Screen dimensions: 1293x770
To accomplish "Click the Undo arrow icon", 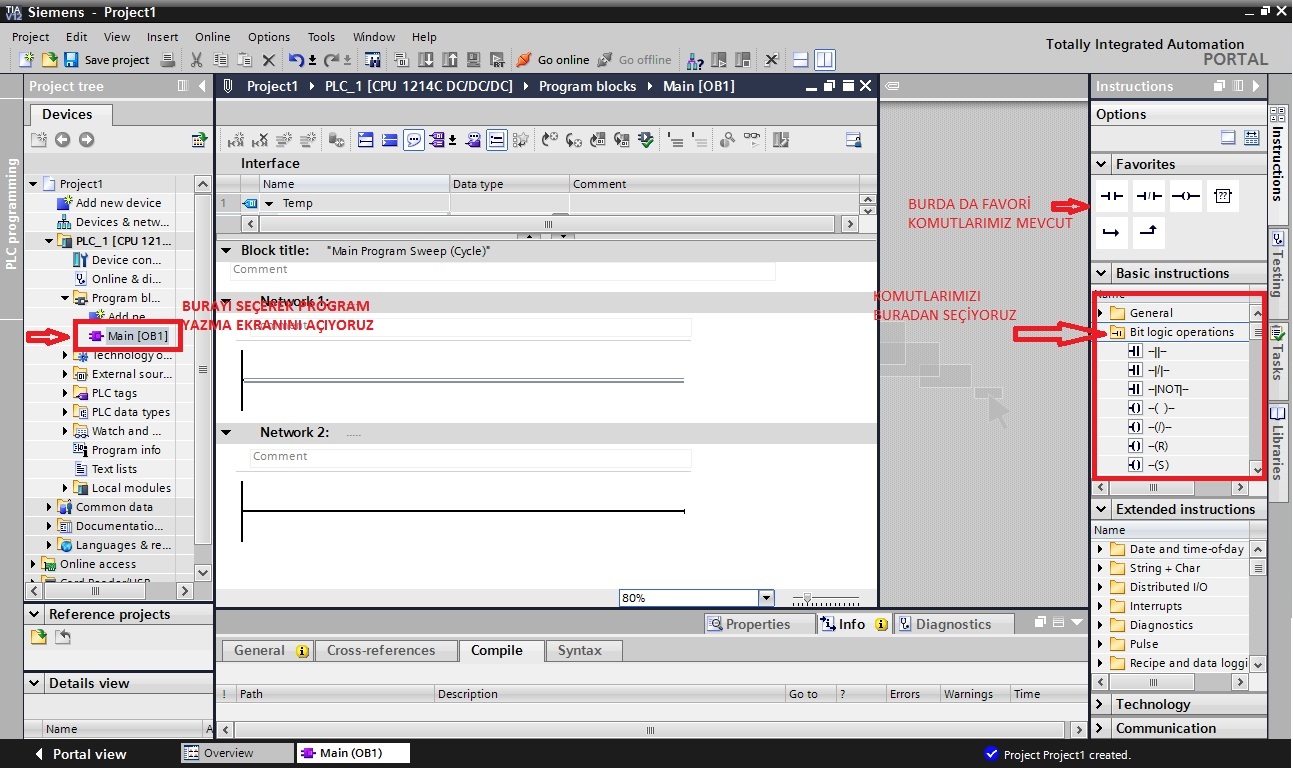I will (296, 60).
